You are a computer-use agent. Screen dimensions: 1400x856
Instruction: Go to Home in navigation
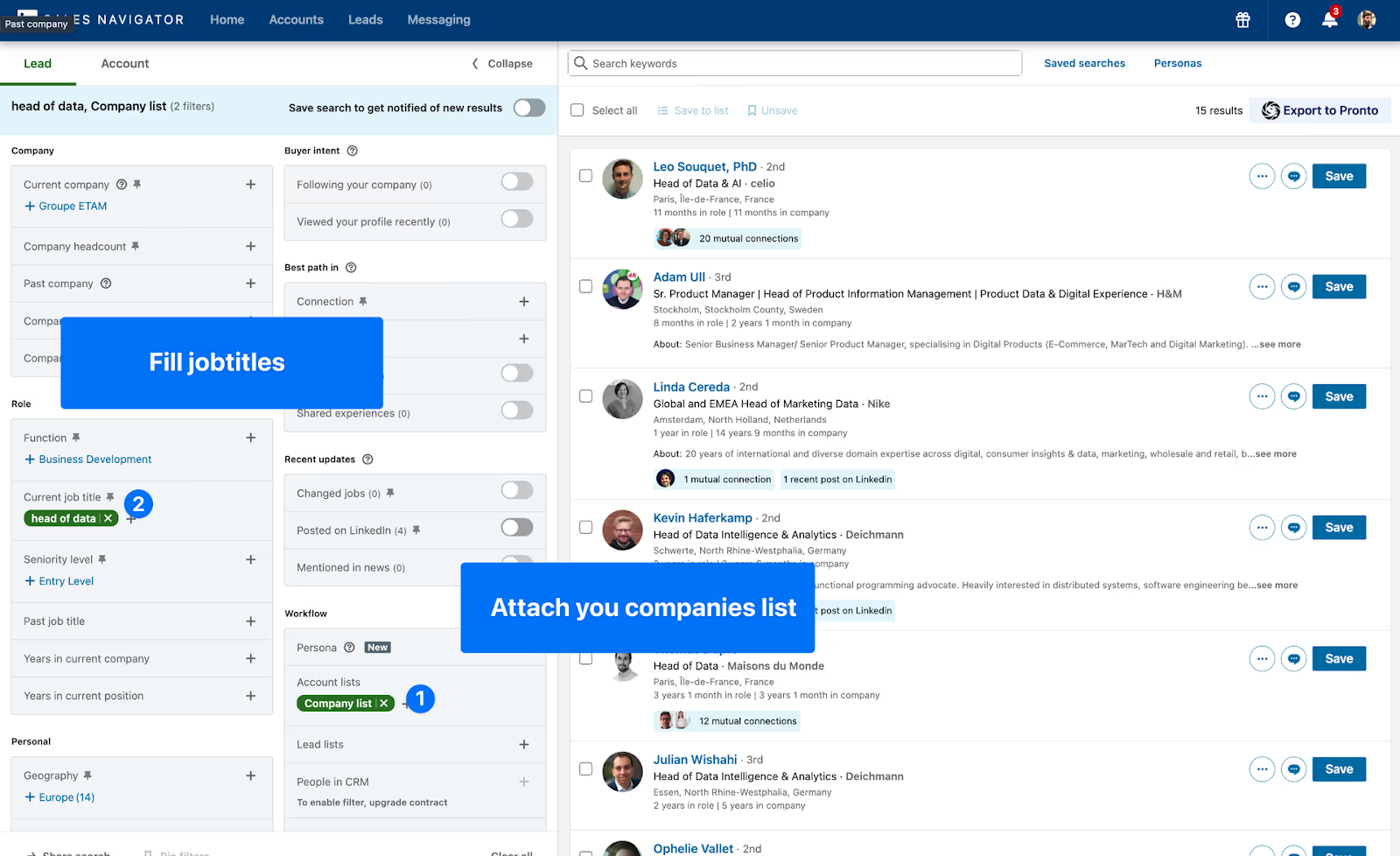227,19
